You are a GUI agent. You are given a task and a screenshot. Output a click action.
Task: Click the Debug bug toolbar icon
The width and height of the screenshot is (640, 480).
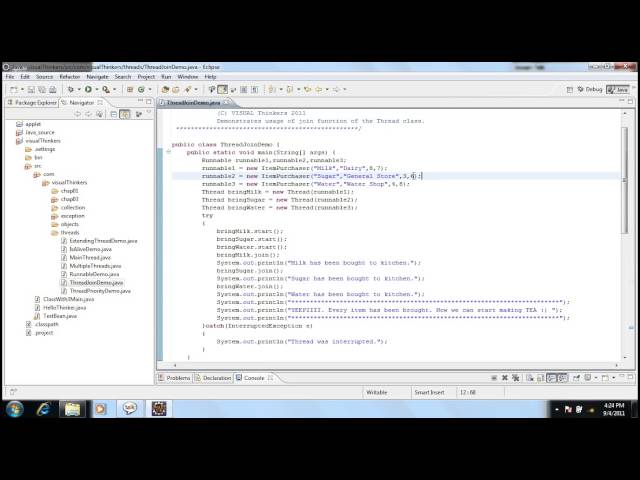click(71, 89)
